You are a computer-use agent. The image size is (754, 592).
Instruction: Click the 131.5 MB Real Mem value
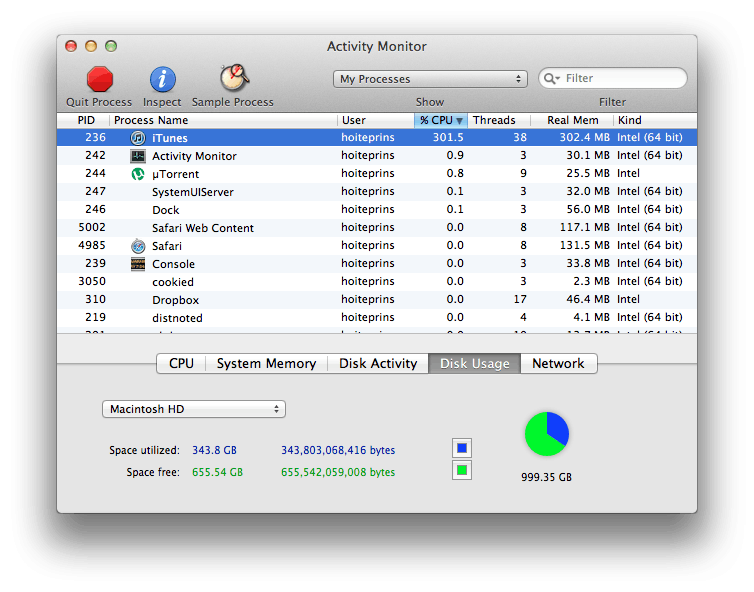click(x=585, y=245)
